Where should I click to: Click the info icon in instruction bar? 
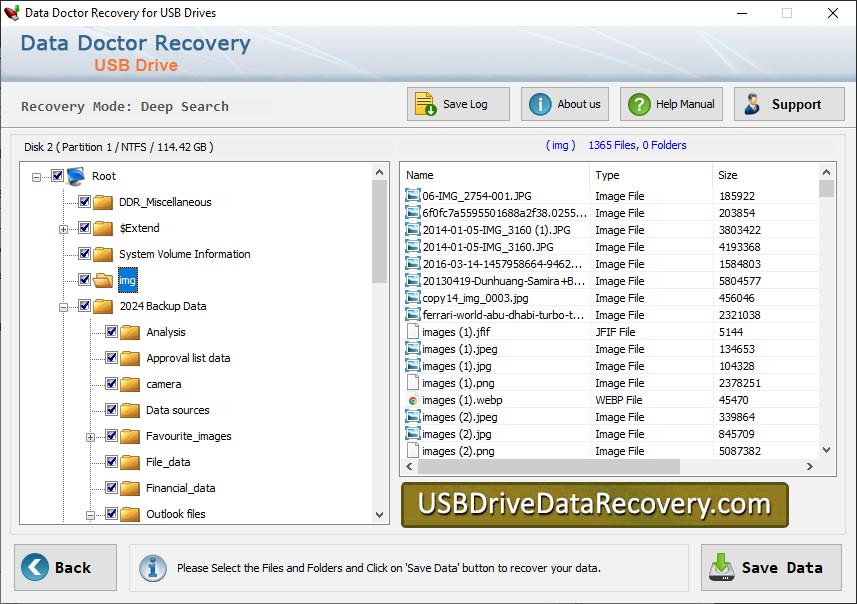click(152, 567)
